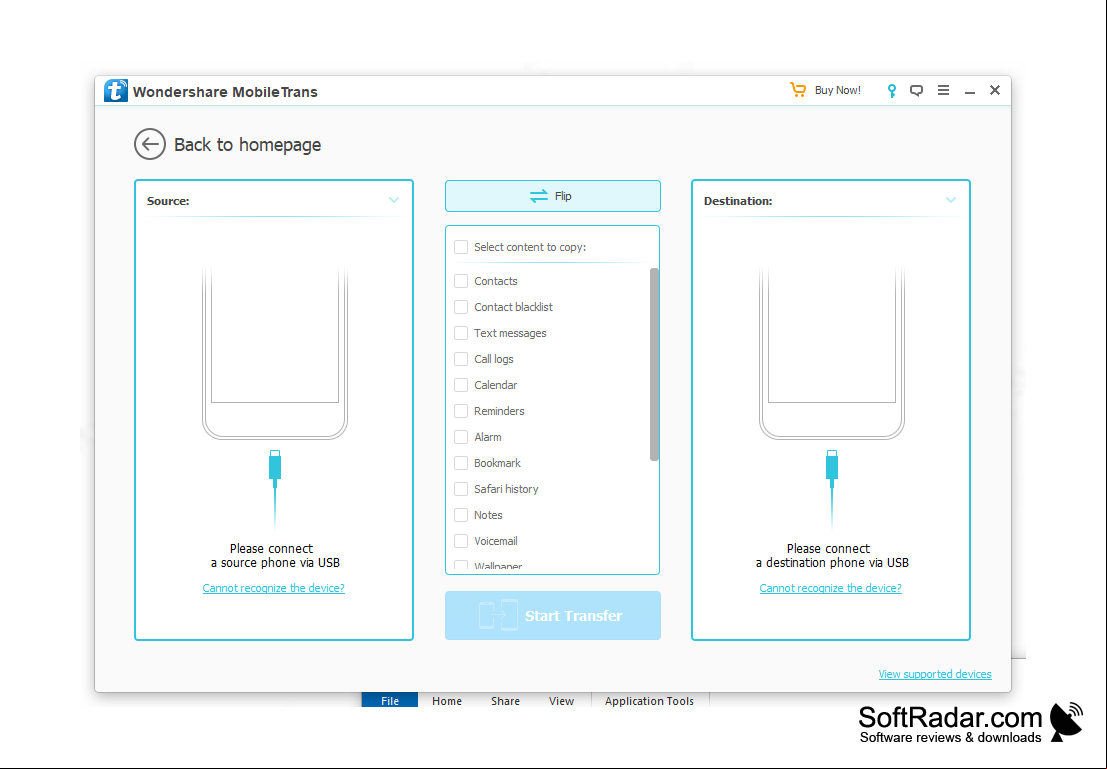Expand the Destination device dropdown arrow
Screen dimensions: 1107x769
click(951, 201)
